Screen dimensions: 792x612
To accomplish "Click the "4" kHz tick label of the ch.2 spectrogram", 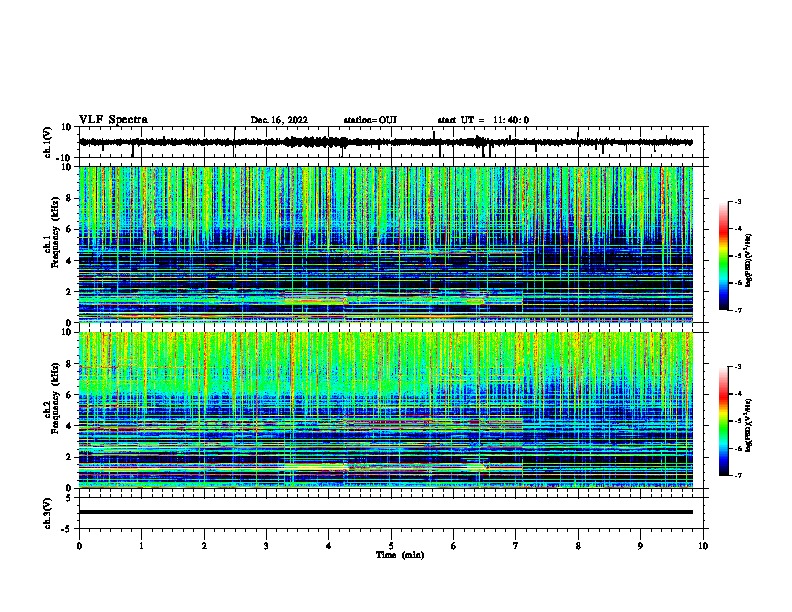I will (69, 426).
